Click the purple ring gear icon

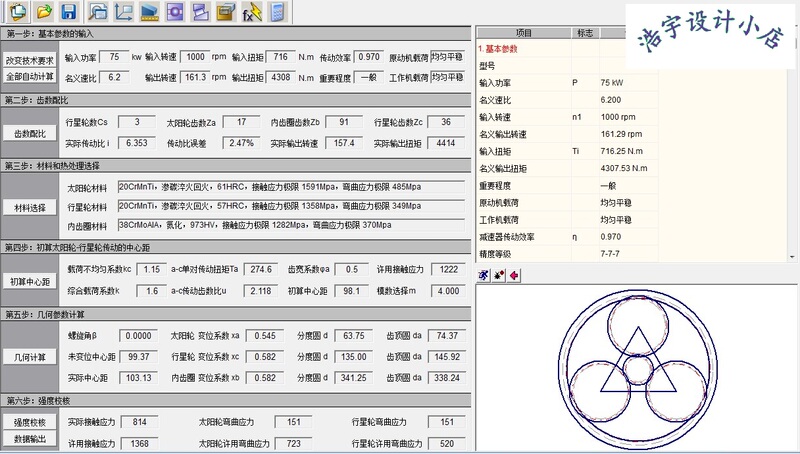pyautogui.click(x=175, y=12)
